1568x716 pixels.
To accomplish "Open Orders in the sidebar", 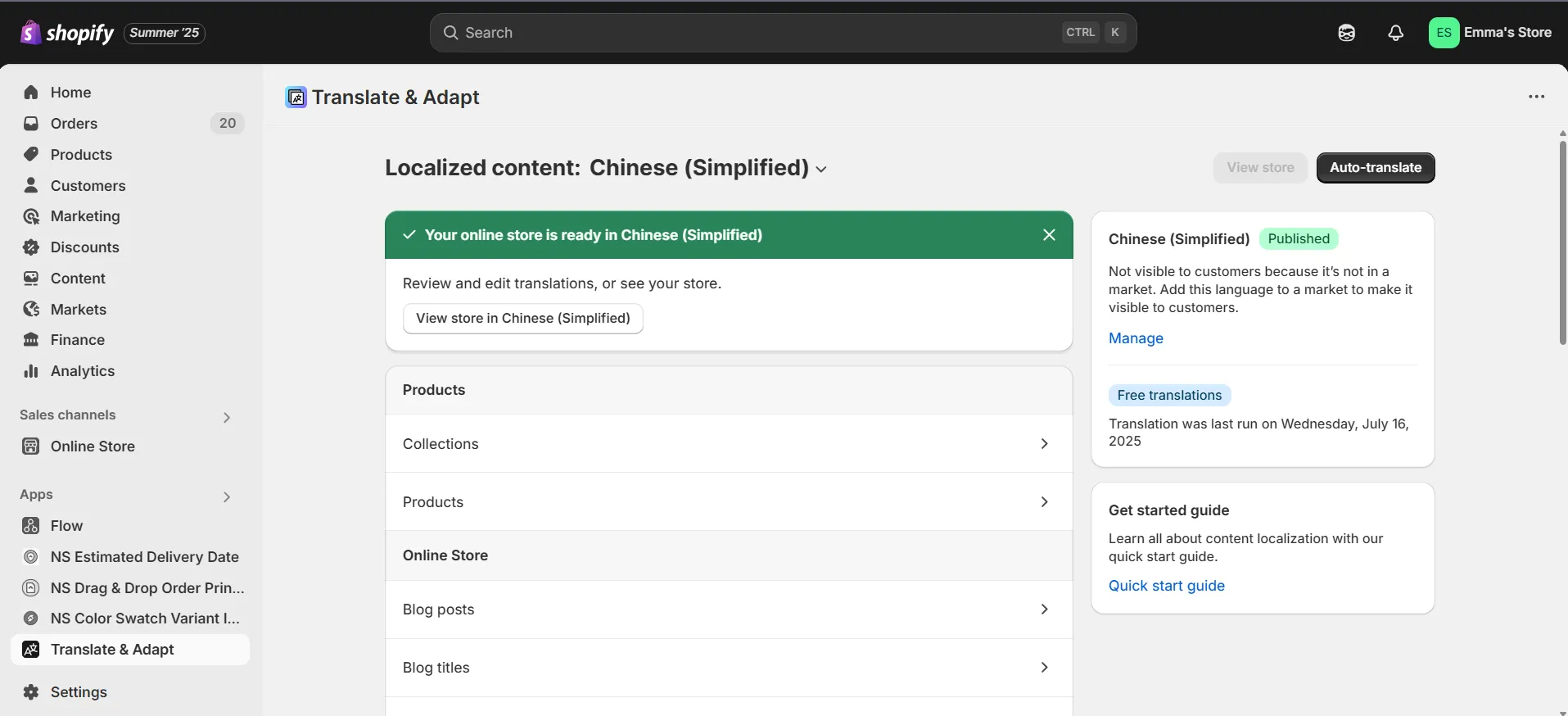I will coord(131,124).
